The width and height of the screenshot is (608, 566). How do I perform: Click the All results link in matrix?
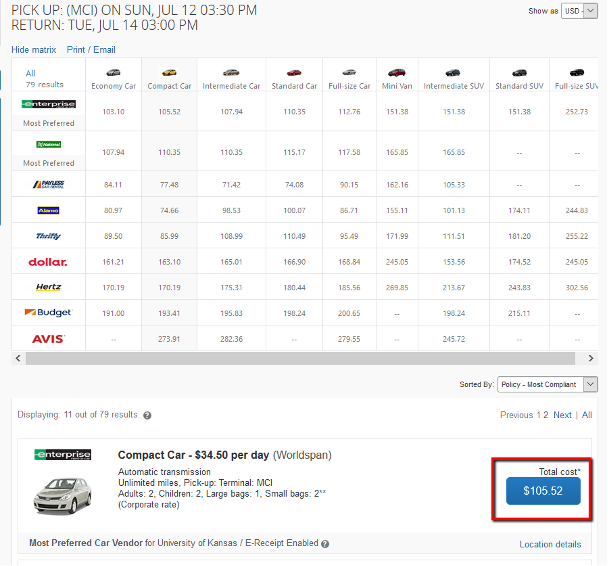[x=31, y=73]
